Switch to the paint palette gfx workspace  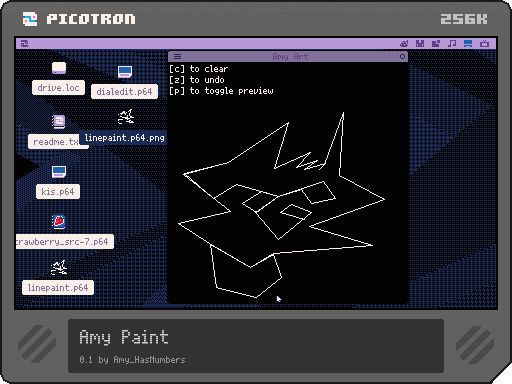pyautogui.click(x=404, y=43)
